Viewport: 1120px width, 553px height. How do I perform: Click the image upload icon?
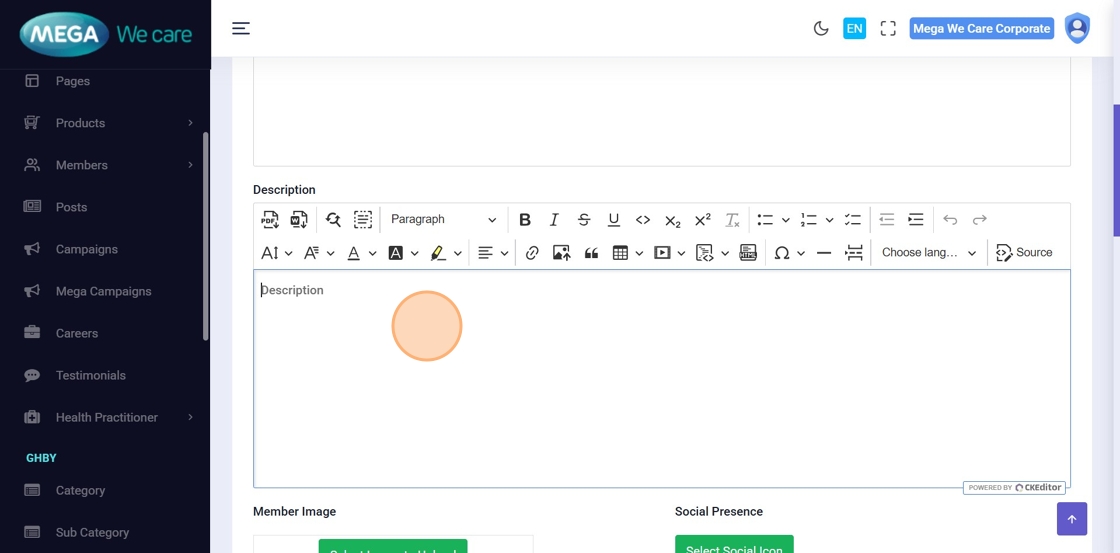(x=561, y=253)
